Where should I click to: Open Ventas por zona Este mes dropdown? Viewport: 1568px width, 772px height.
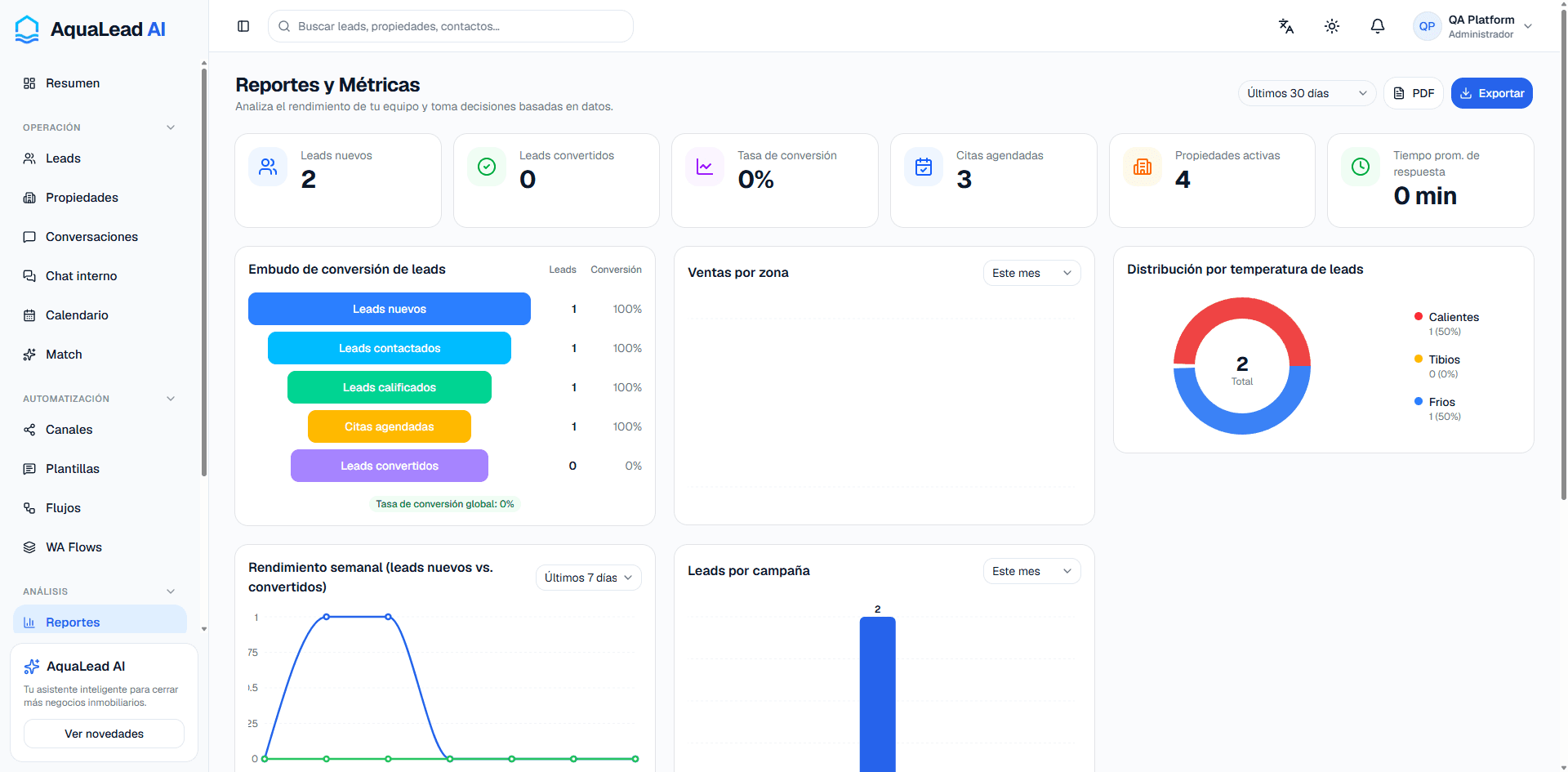pos(1031,273)
